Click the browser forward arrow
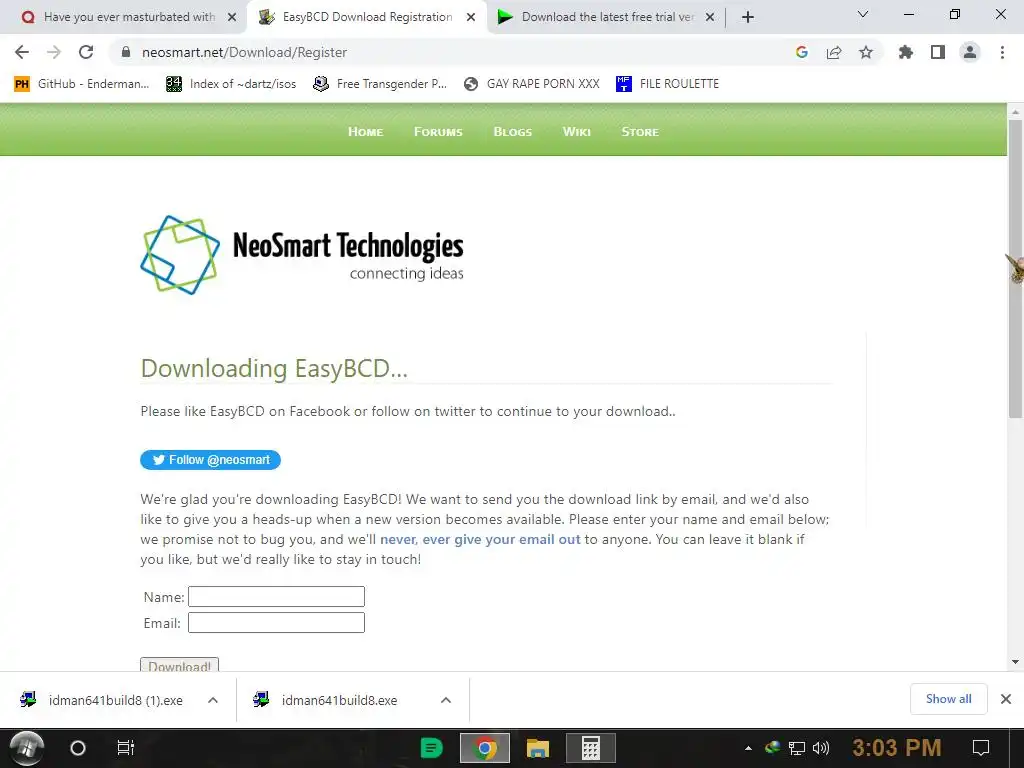 (x=54, y=52)
